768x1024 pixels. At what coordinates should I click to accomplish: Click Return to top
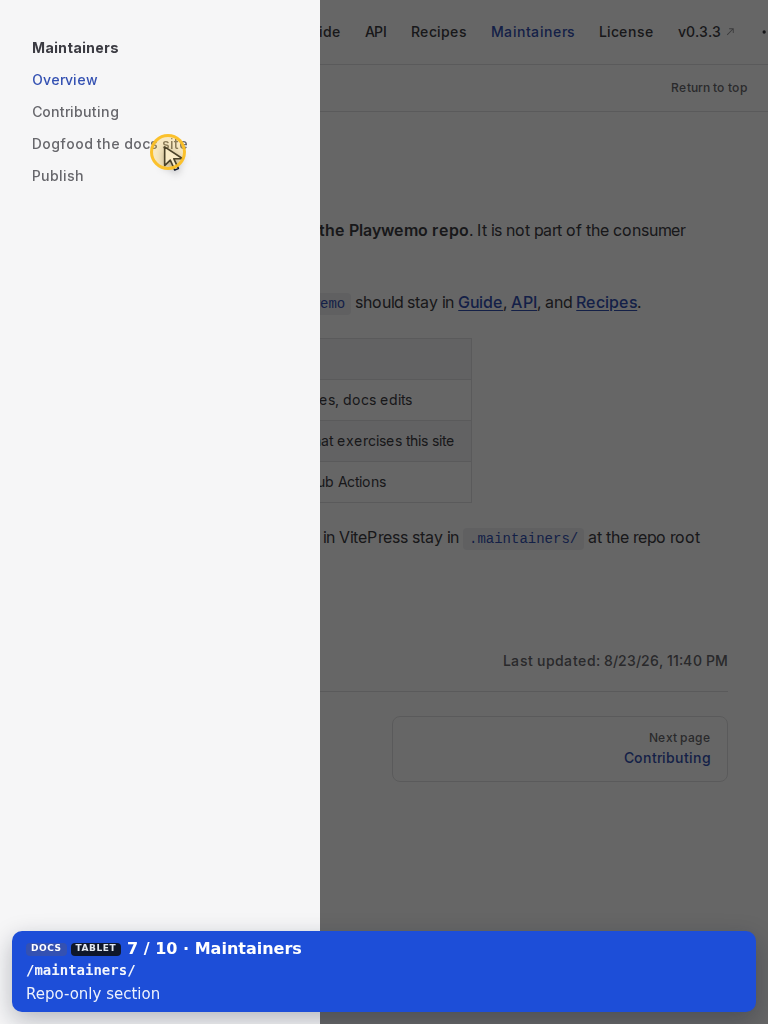(x=709, y=88)
